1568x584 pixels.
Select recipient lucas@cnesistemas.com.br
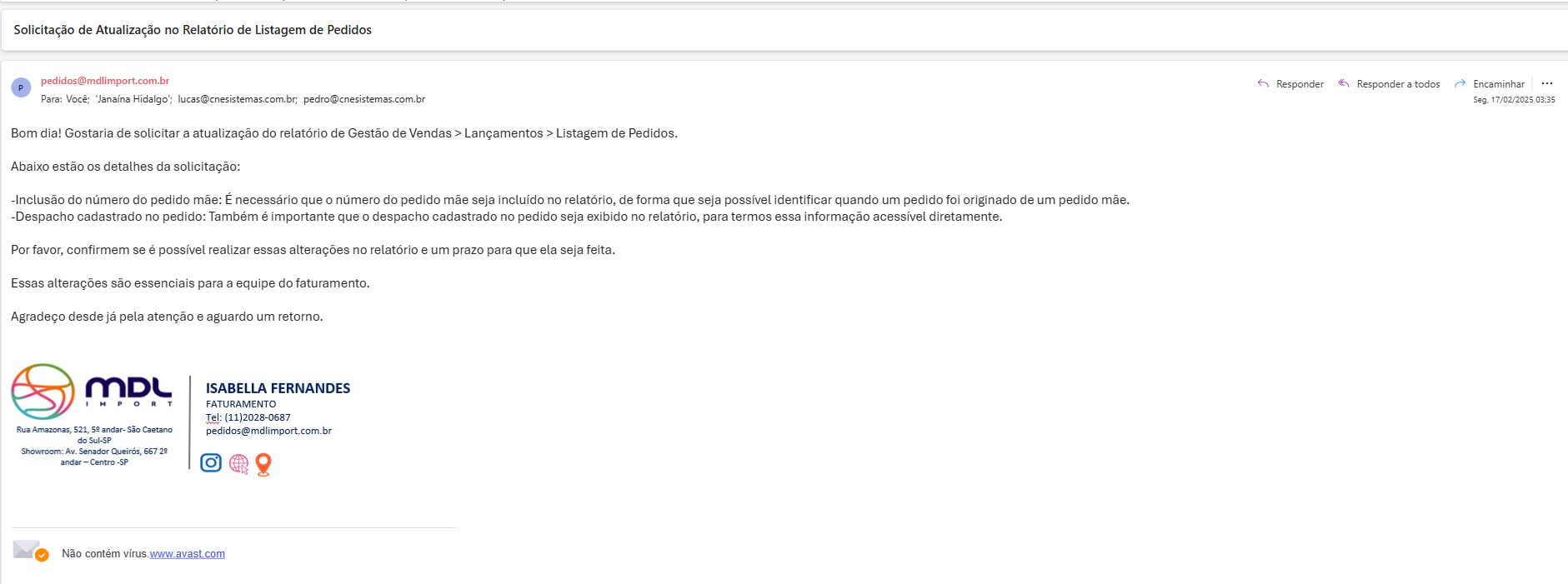click(237, 99)
